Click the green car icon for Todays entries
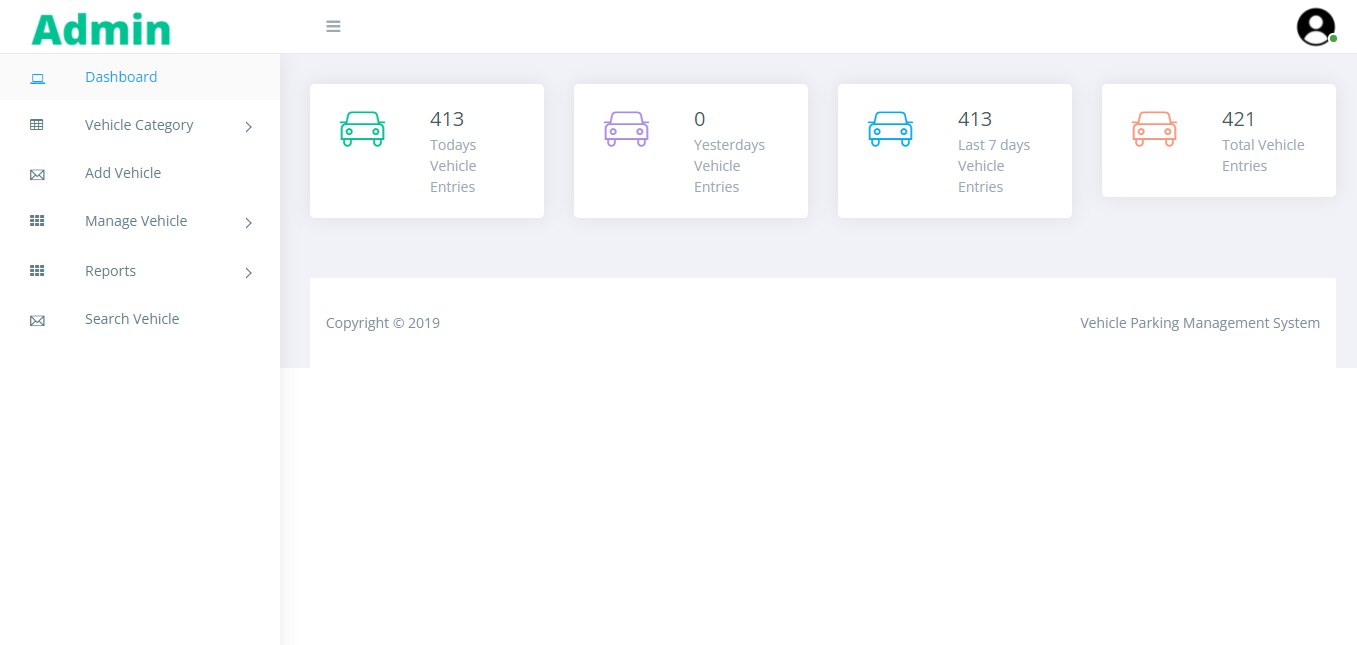This screenshot has height=645, width=1357. [x=362, y=129]
